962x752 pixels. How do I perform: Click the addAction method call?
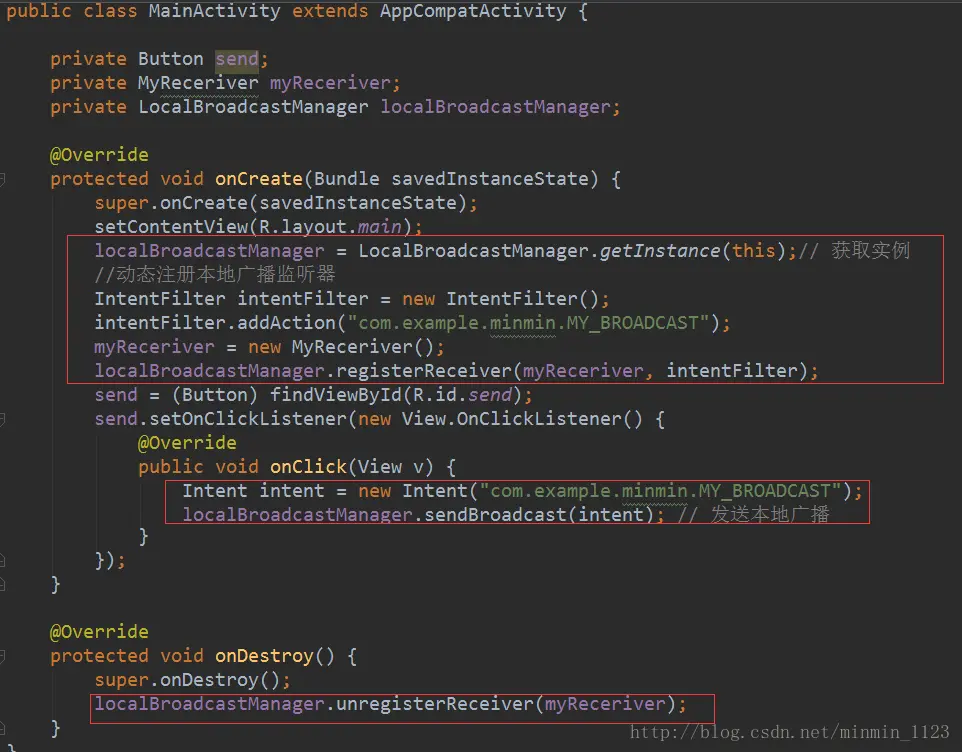click(286, 323)
